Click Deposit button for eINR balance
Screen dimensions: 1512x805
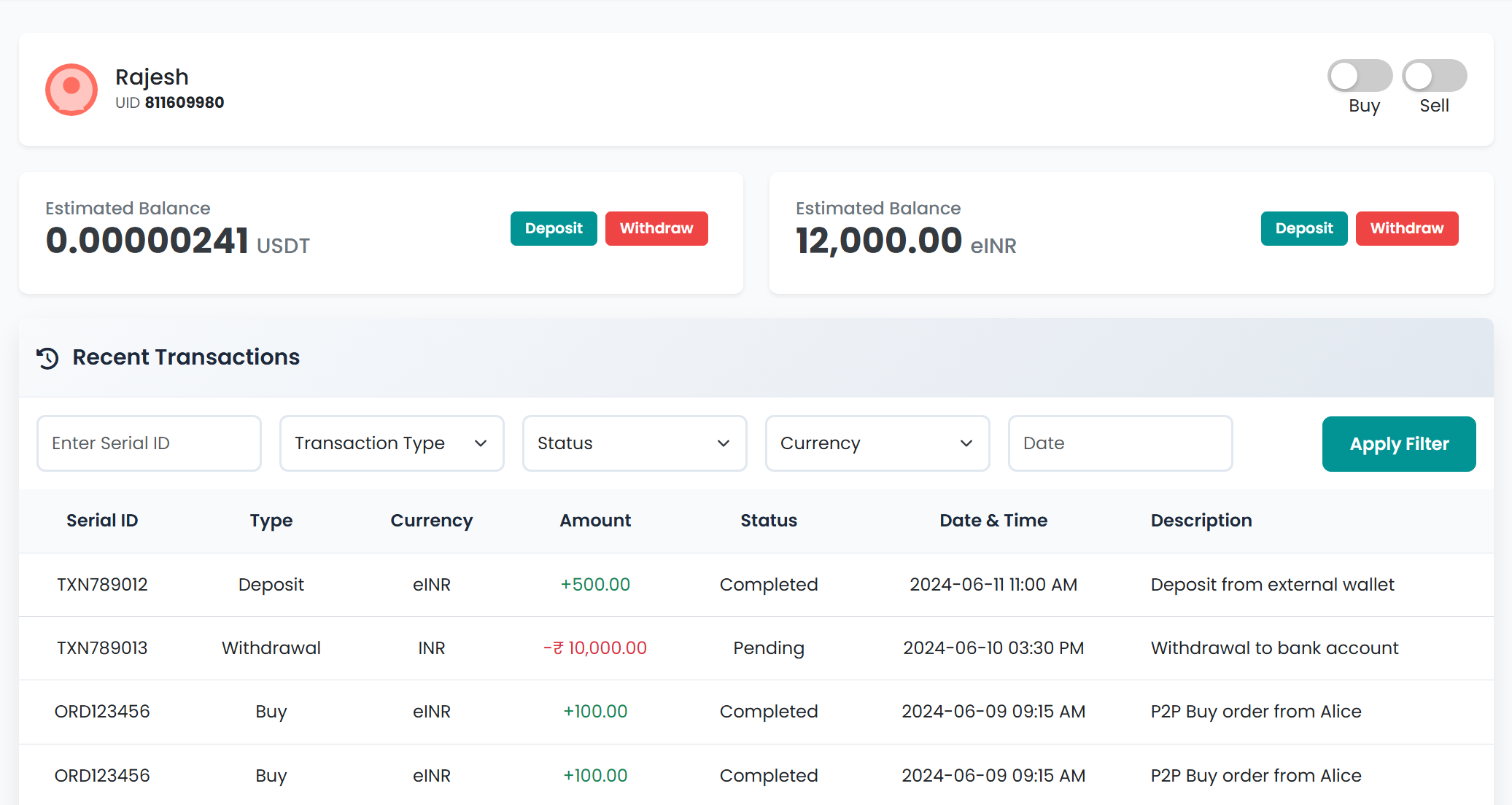(1303, 228)
